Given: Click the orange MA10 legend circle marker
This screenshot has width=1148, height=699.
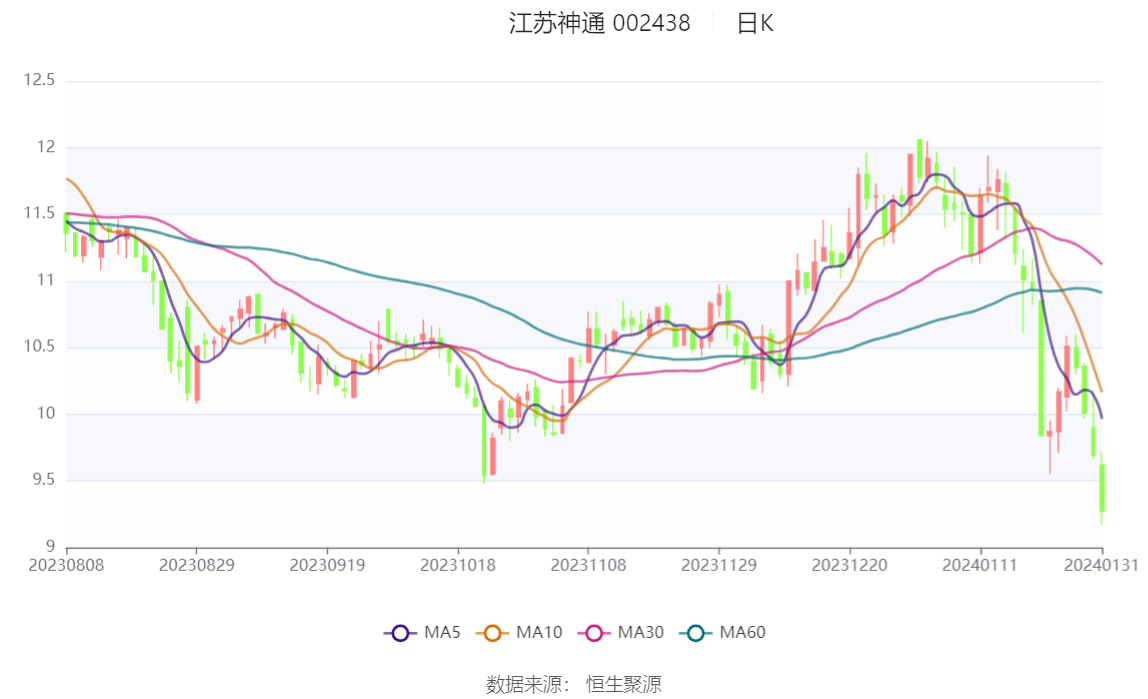Looking at the screenshot, I should pyautogui.click(x=492, y=632).
